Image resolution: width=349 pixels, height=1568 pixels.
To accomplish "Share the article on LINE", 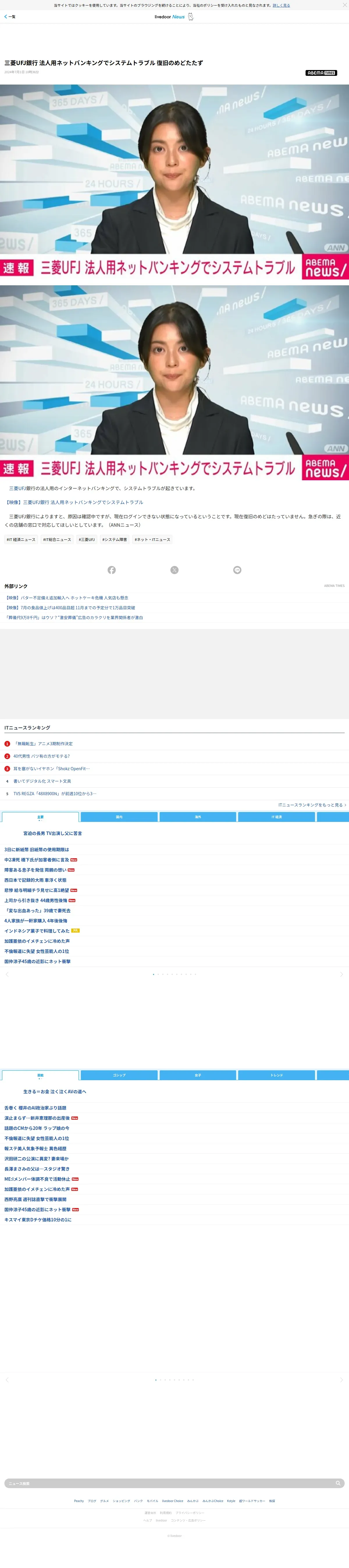I will pos(238,570).
